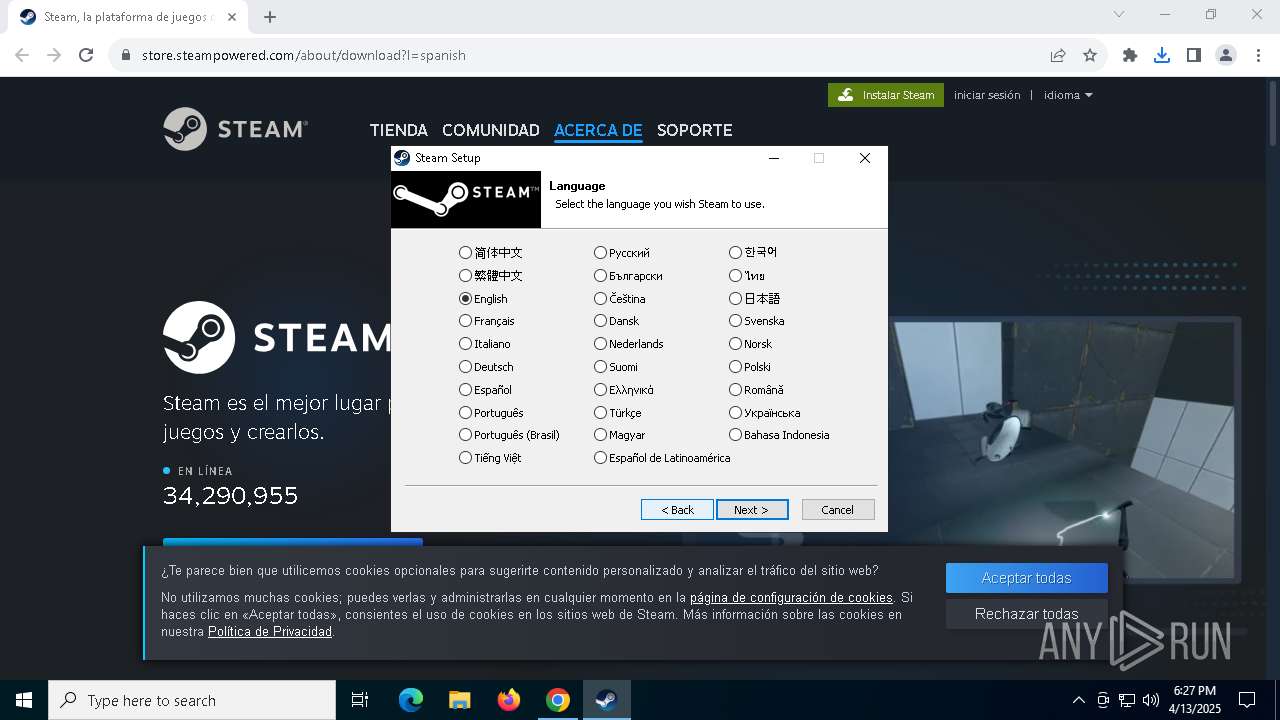Open Windows Start menu
The image size is (1280, 720).
[24, 700]
